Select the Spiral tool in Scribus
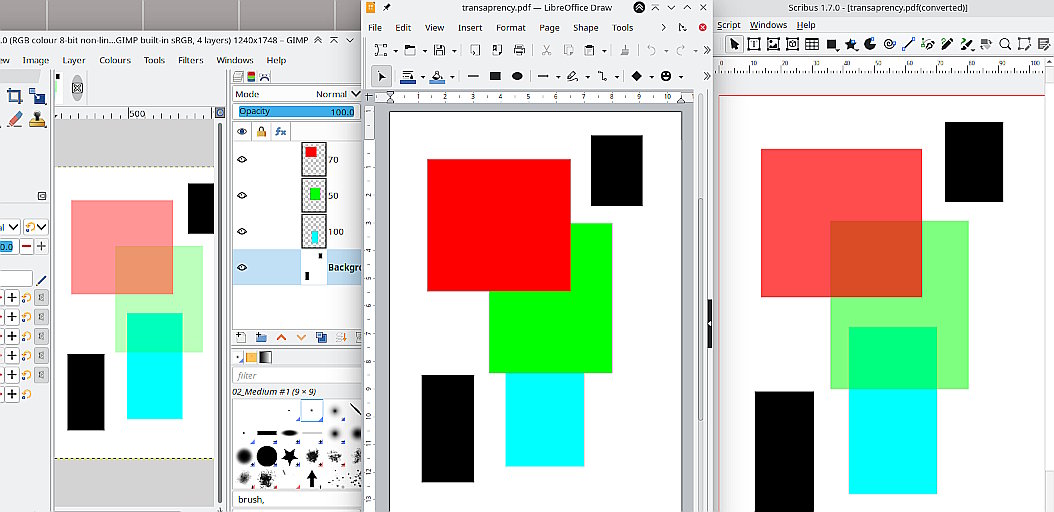 889,44
